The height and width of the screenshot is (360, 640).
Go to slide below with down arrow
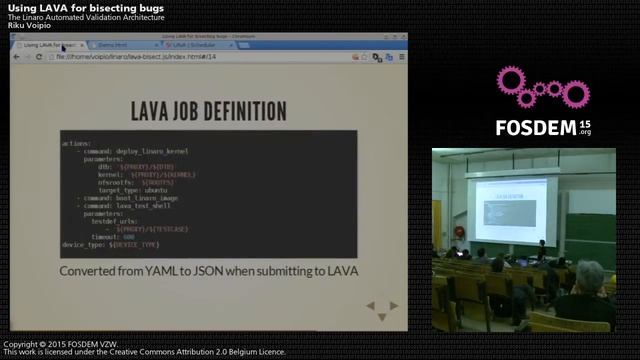382,317
